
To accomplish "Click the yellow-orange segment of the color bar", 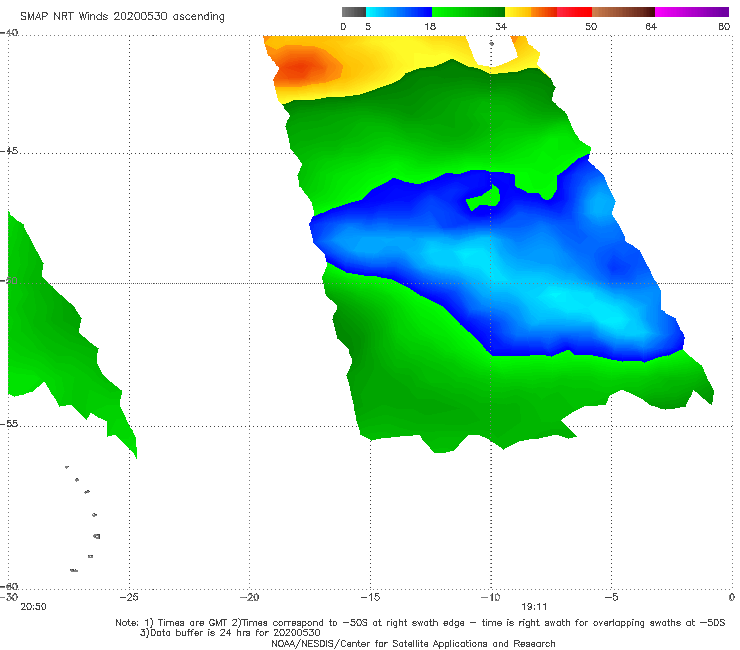I will pyautogui.click(x=530, y=12).
